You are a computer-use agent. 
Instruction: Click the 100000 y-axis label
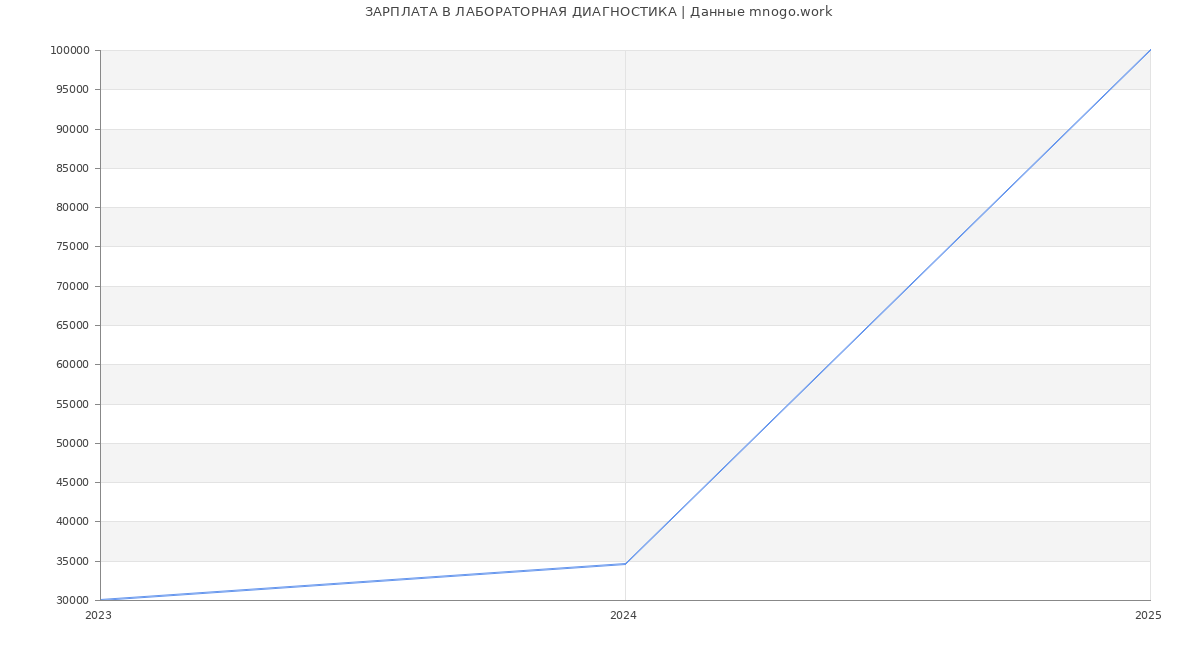click(69, 51)
